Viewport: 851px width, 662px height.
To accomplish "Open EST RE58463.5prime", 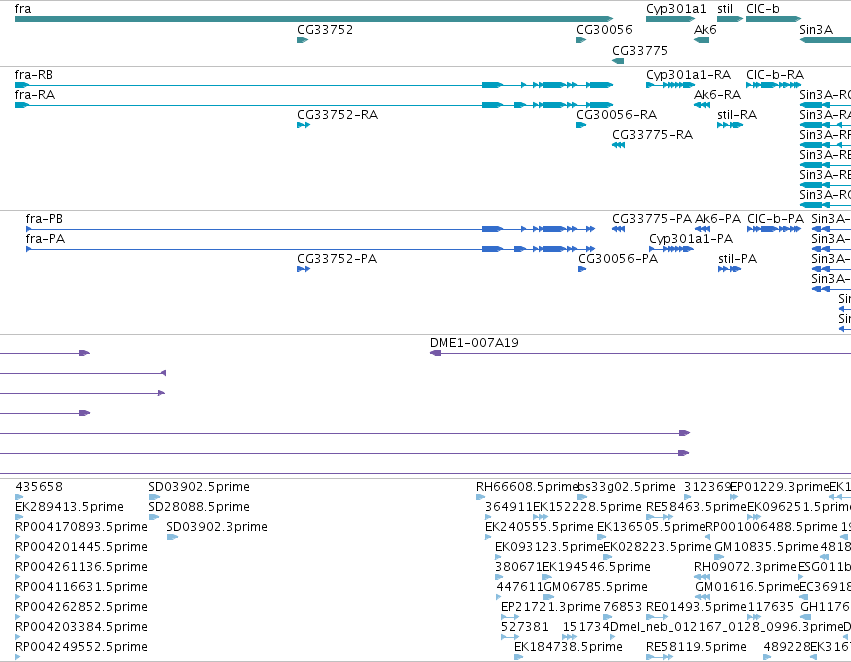I will [696, 507].
